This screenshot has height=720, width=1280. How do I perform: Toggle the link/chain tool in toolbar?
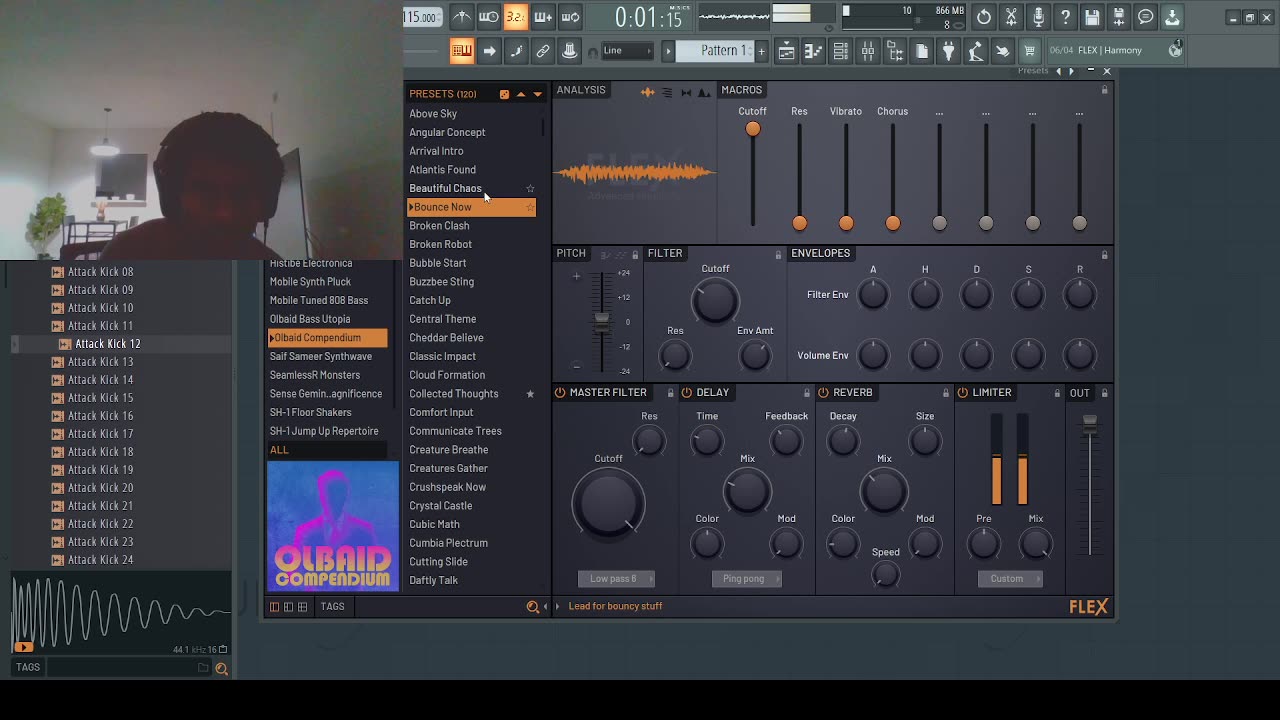(x=543, y=51)
